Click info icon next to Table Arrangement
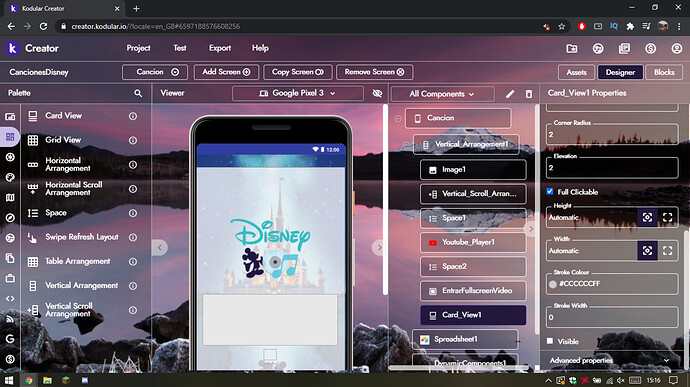 [x=132, y=262]
